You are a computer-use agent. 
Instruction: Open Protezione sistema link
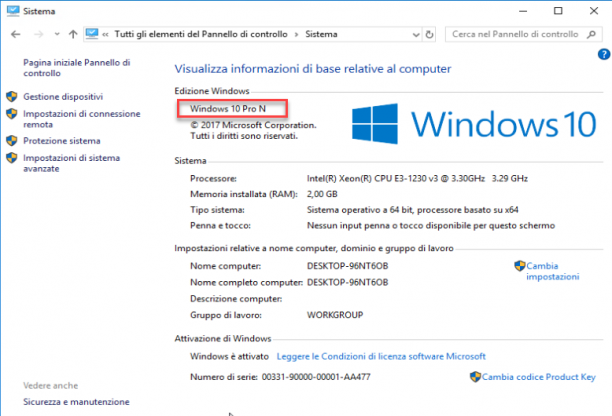pos(62,140)
